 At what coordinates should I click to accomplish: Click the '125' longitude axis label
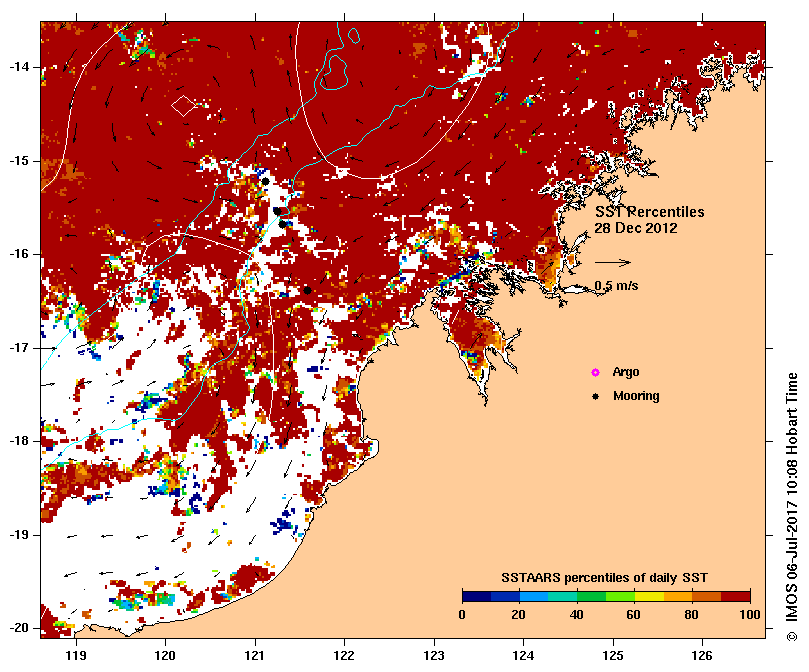tap(613, 655)
